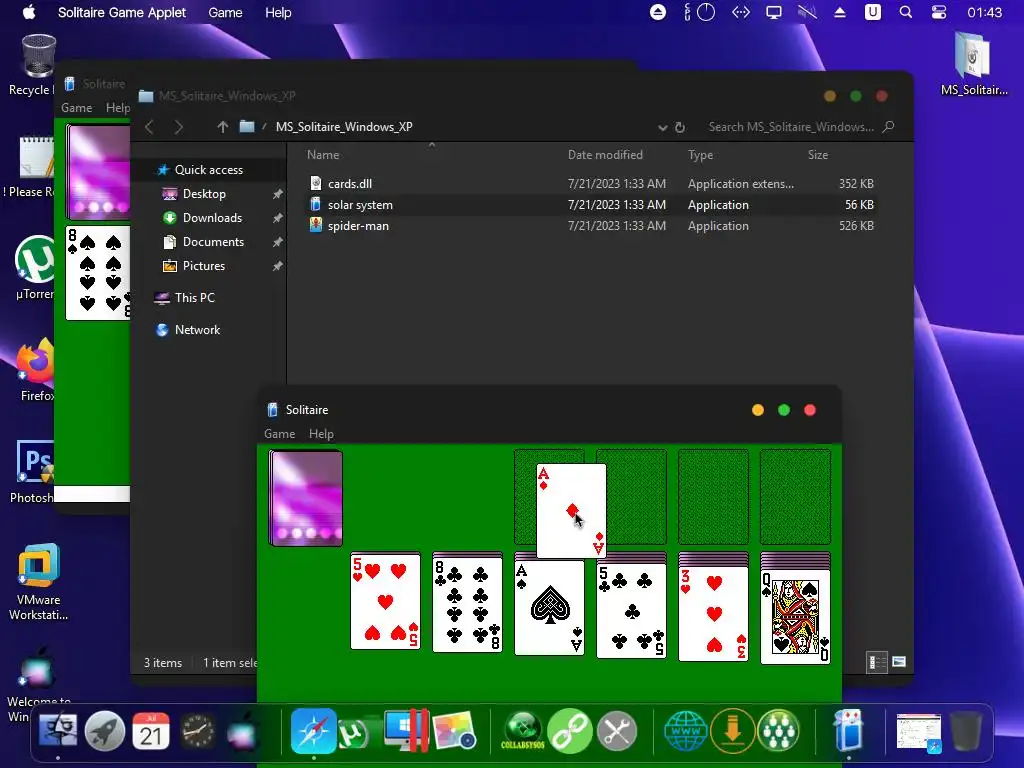Go back in Explorer navigation

150,127
